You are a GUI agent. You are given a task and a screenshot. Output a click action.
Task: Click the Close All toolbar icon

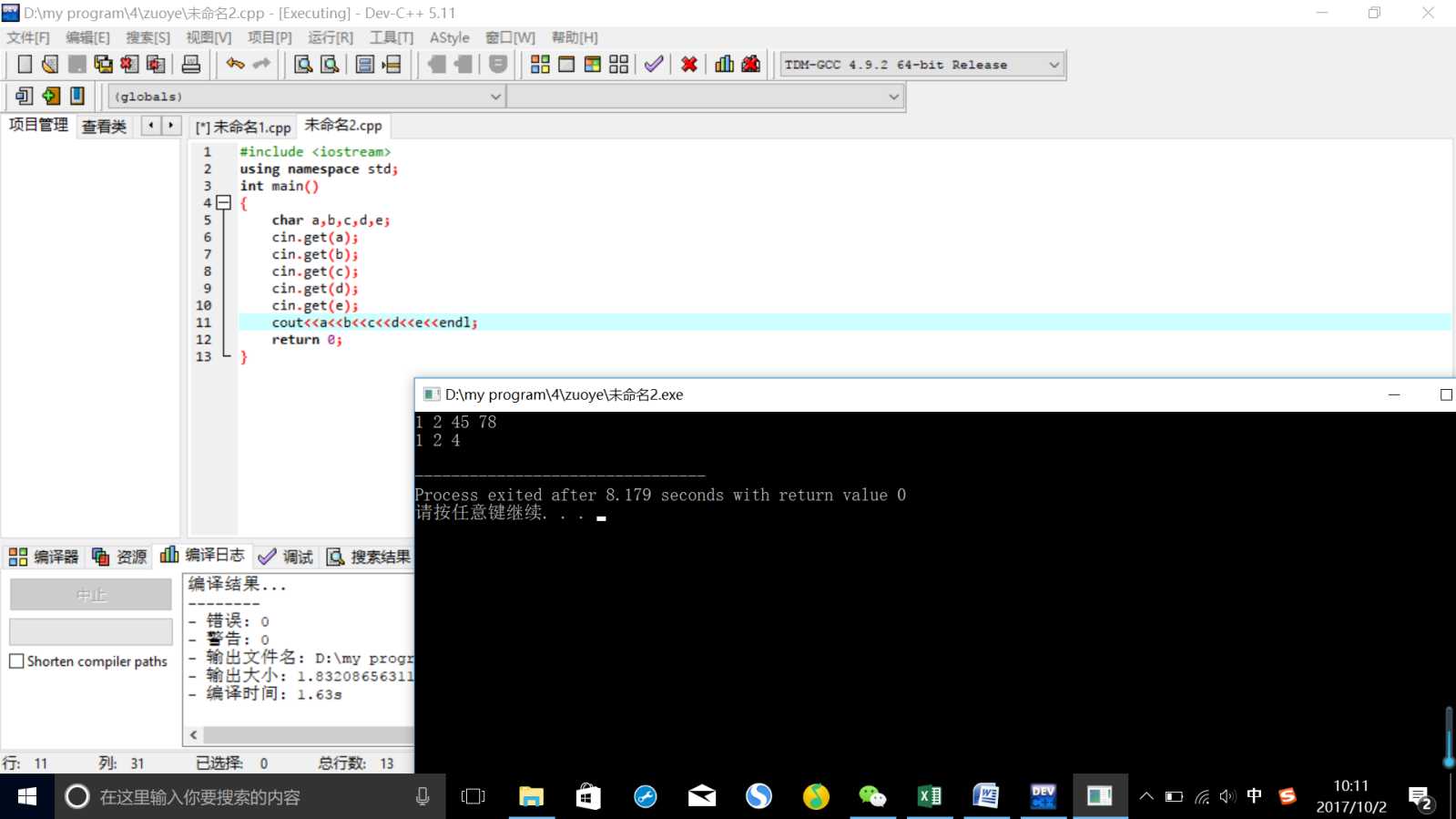click(x=156, y=64)
